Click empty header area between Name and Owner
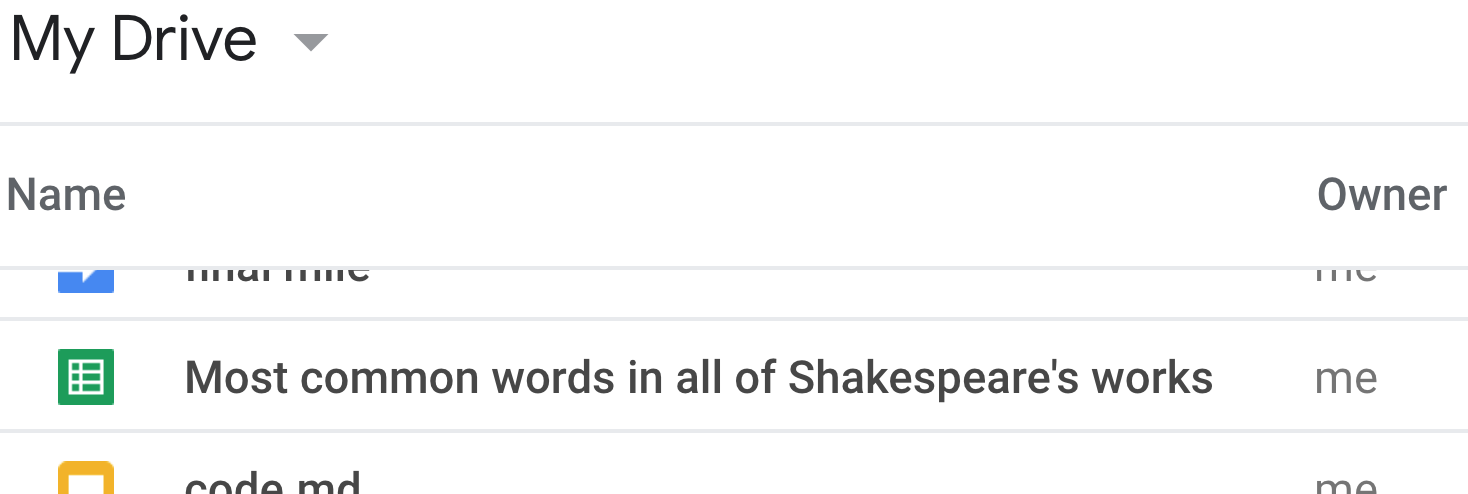This screenshot has width=1468, height=494. [700, 195]
